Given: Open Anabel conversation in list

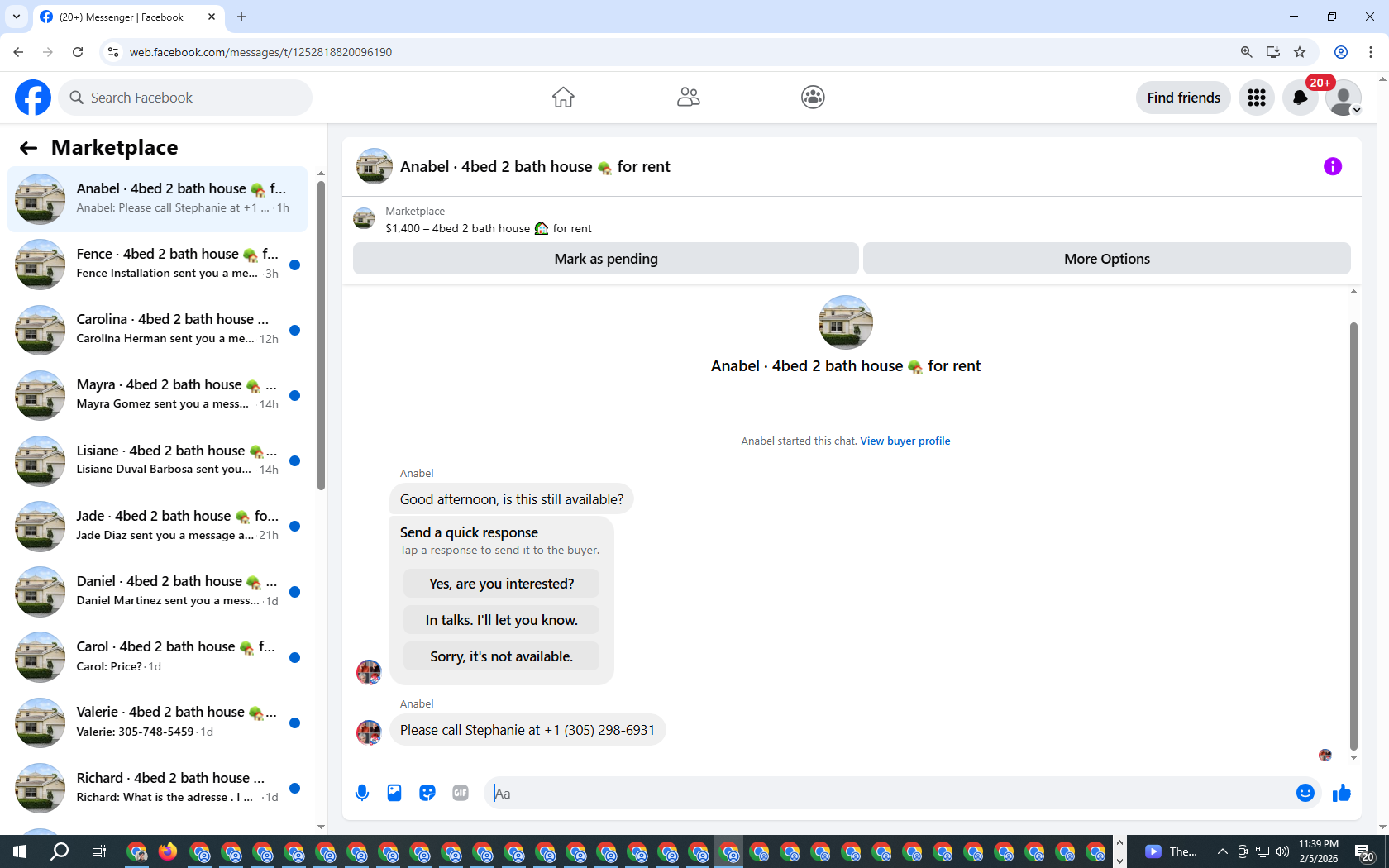Looking at the screenshot, I should click(x=157, y=199).
